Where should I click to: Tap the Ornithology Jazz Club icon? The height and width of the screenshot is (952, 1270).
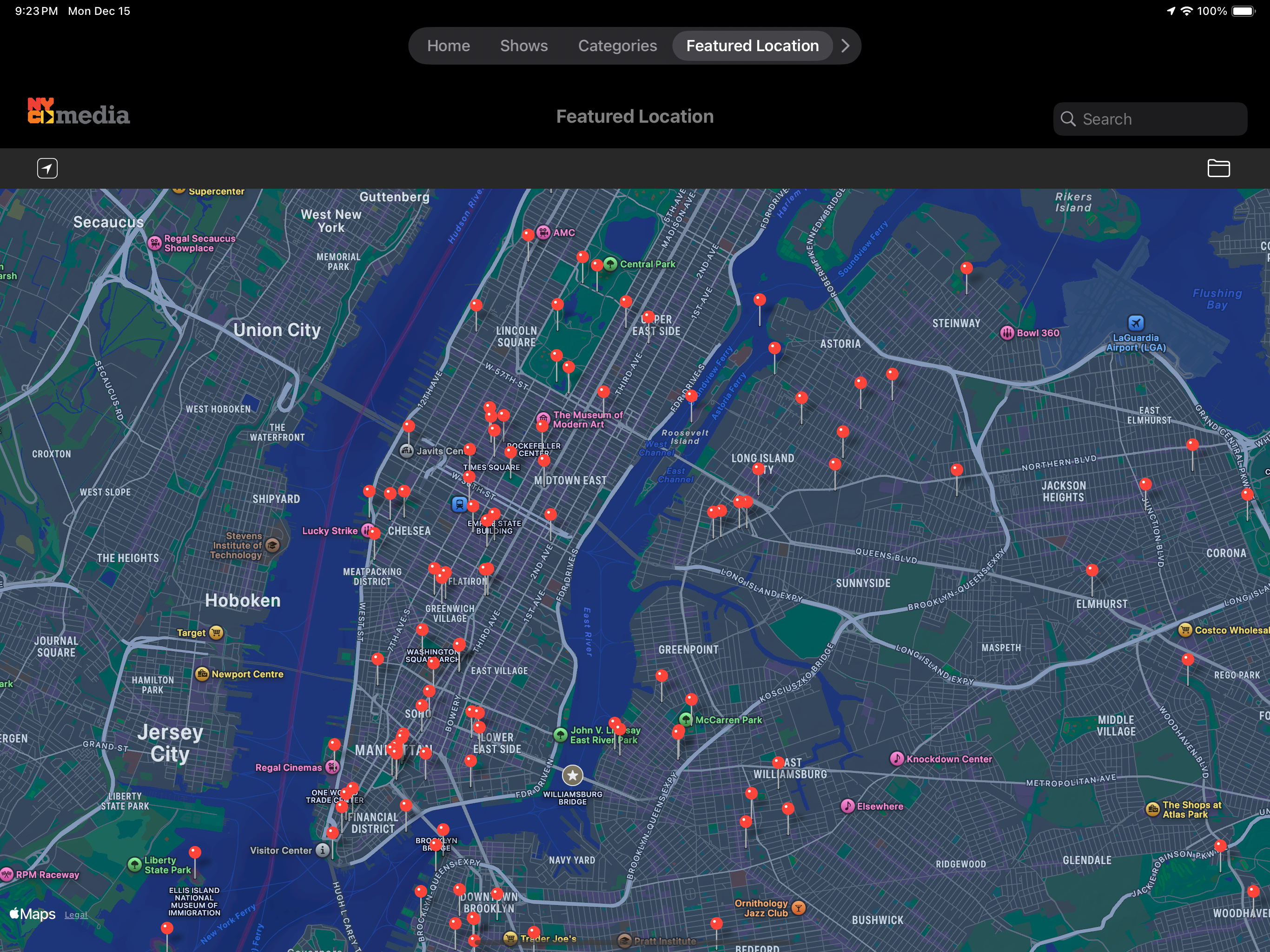point(798,908)
